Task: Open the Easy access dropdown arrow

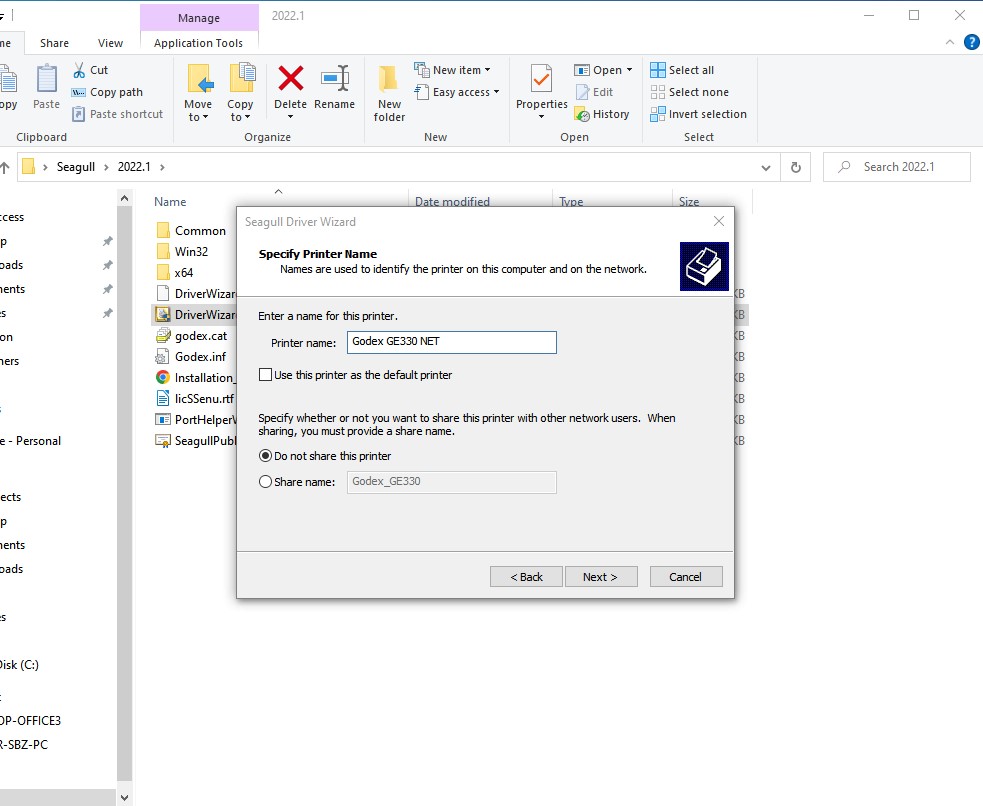Action: coord(497,92)
